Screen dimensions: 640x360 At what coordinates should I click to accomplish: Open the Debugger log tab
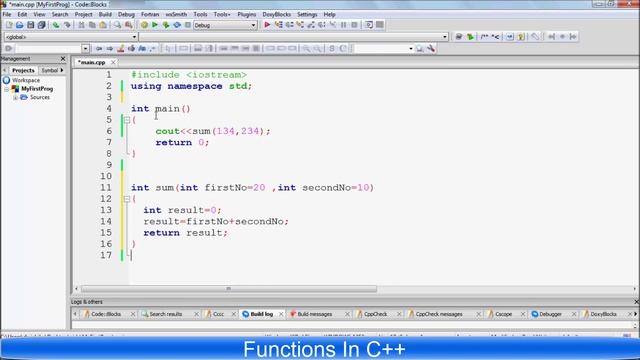click(x=550, y=314)
